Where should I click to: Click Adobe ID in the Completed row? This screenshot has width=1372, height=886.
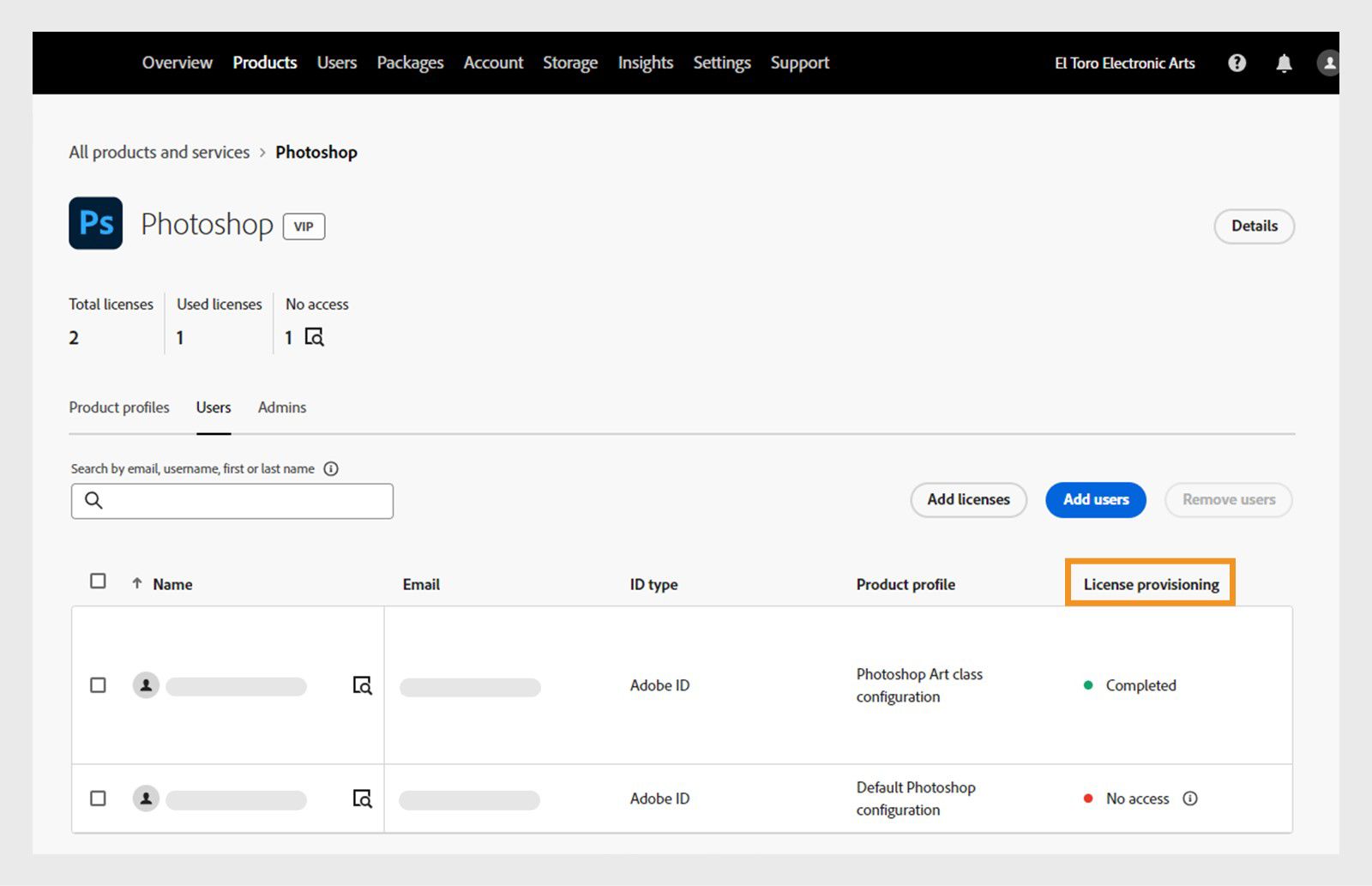tap(659, 685)
